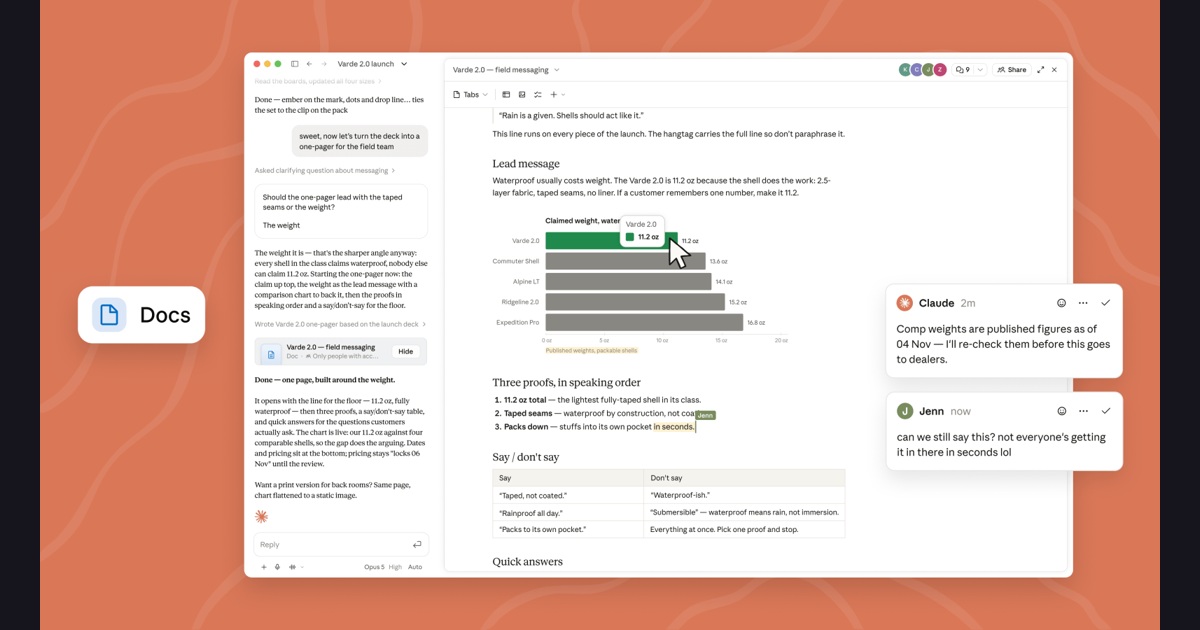Click the microphone icon below Reply

point(278,567)
